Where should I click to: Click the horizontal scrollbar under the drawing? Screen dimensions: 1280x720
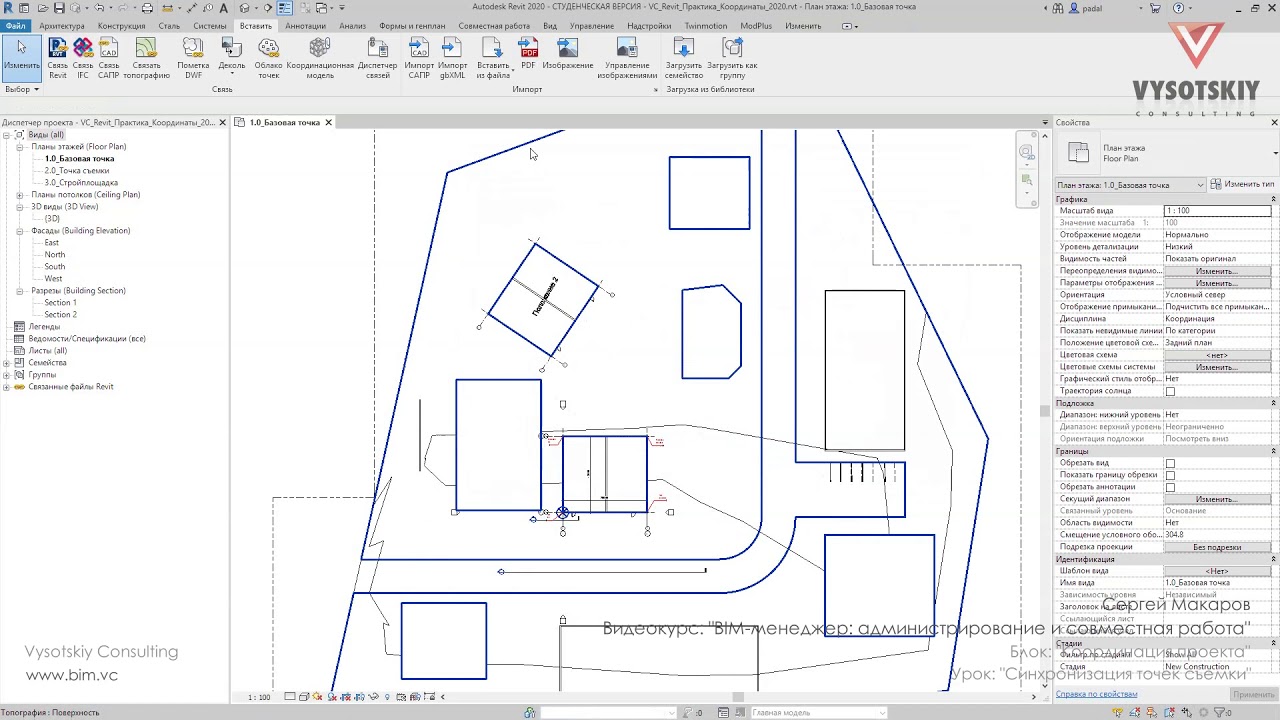740,697
